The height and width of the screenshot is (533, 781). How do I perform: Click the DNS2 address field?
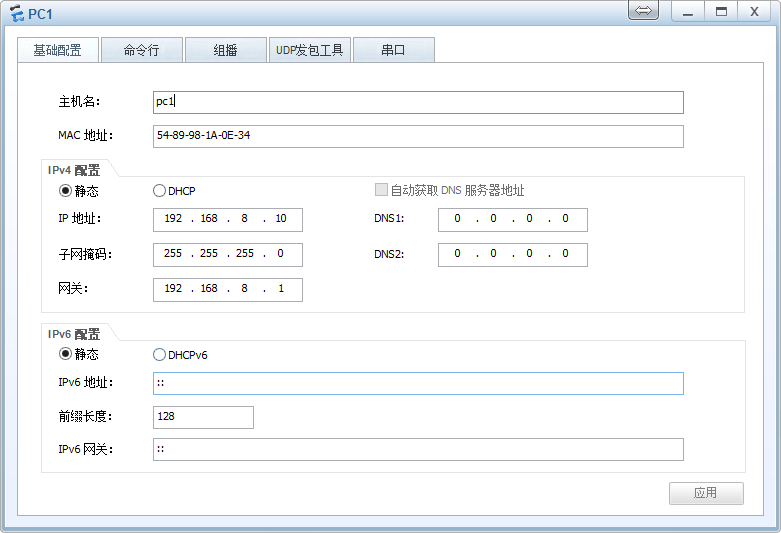pyautogui.click(x=513, y=255)
